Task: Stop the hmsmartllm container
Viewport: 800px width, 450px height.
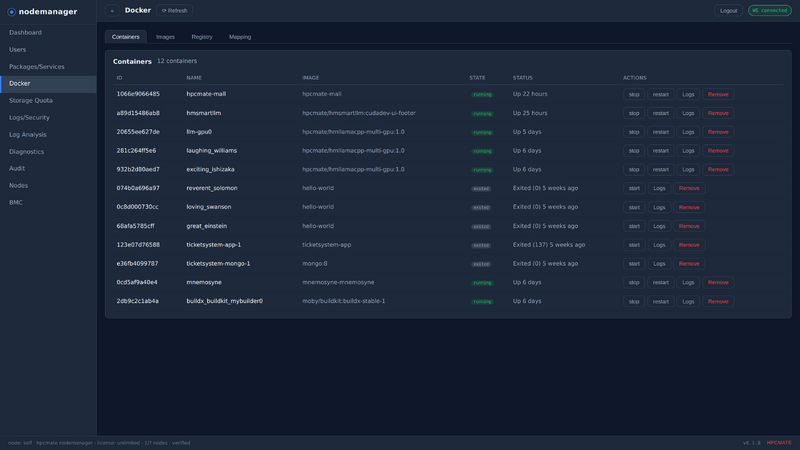Action: 634,113
